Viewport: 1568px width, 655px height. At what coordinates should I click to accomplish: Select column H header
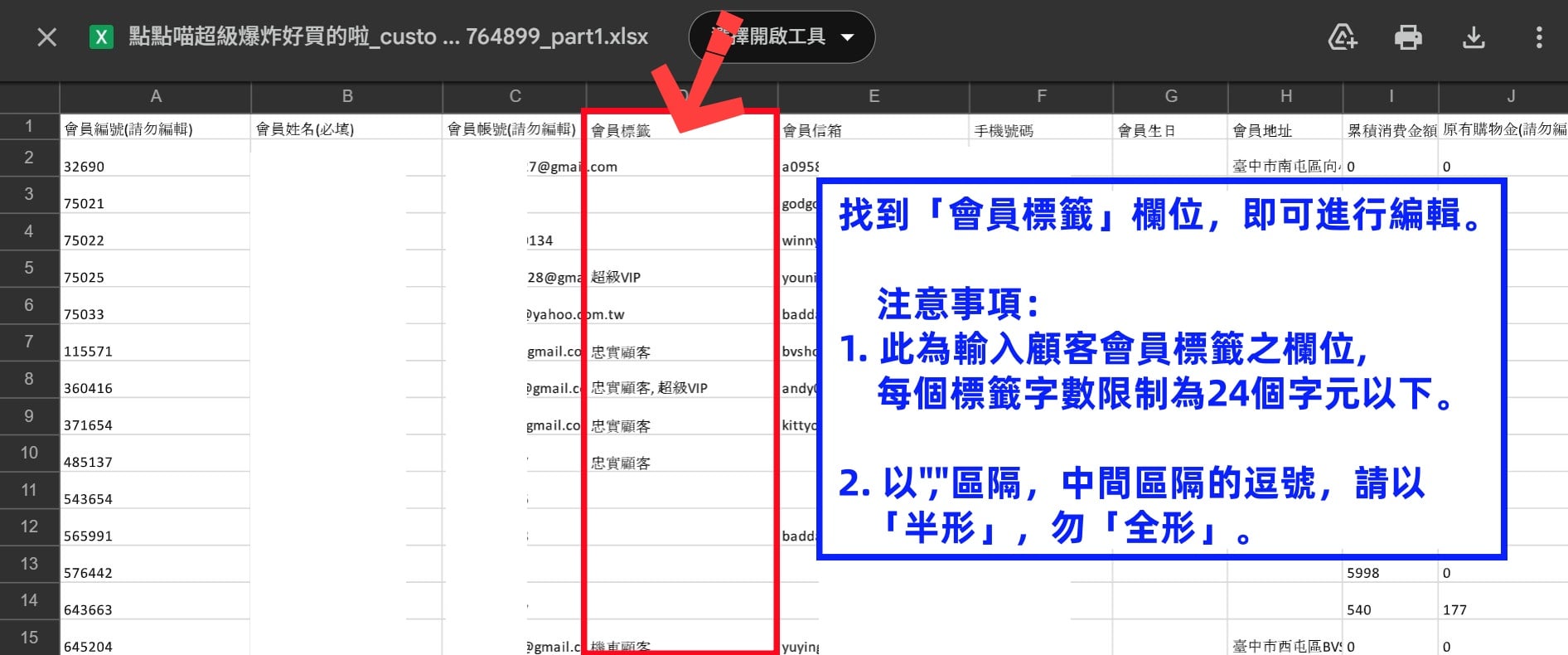pyautogui.click(x=1285, y=97)
